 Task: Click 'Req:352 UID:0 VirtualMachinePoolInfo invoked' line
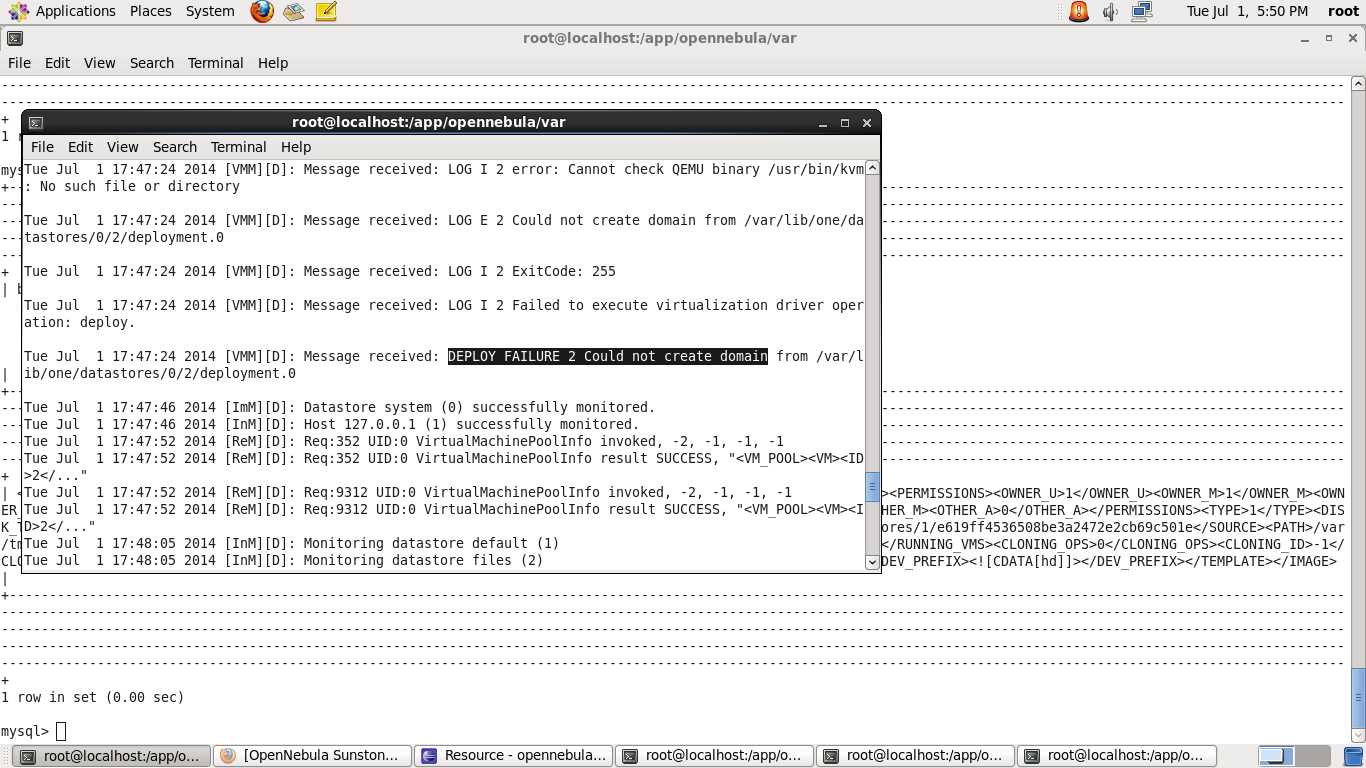(x=404, y=441)
